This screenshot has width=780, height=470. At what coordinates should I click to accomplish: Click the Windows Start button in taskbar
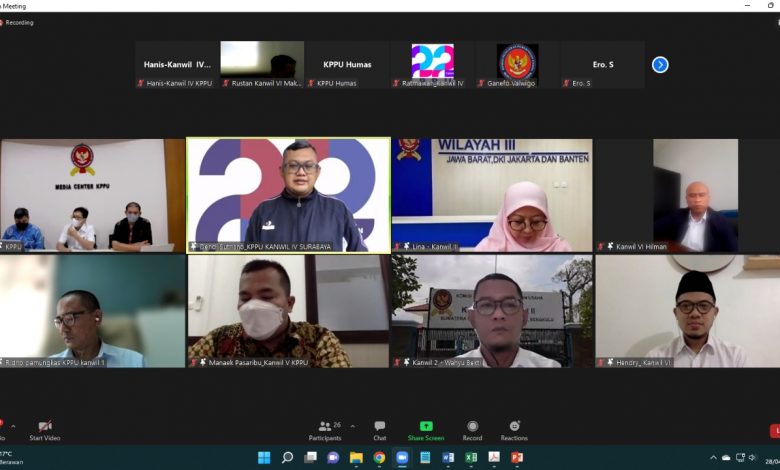pyautogui.click(x=264, y=458)
